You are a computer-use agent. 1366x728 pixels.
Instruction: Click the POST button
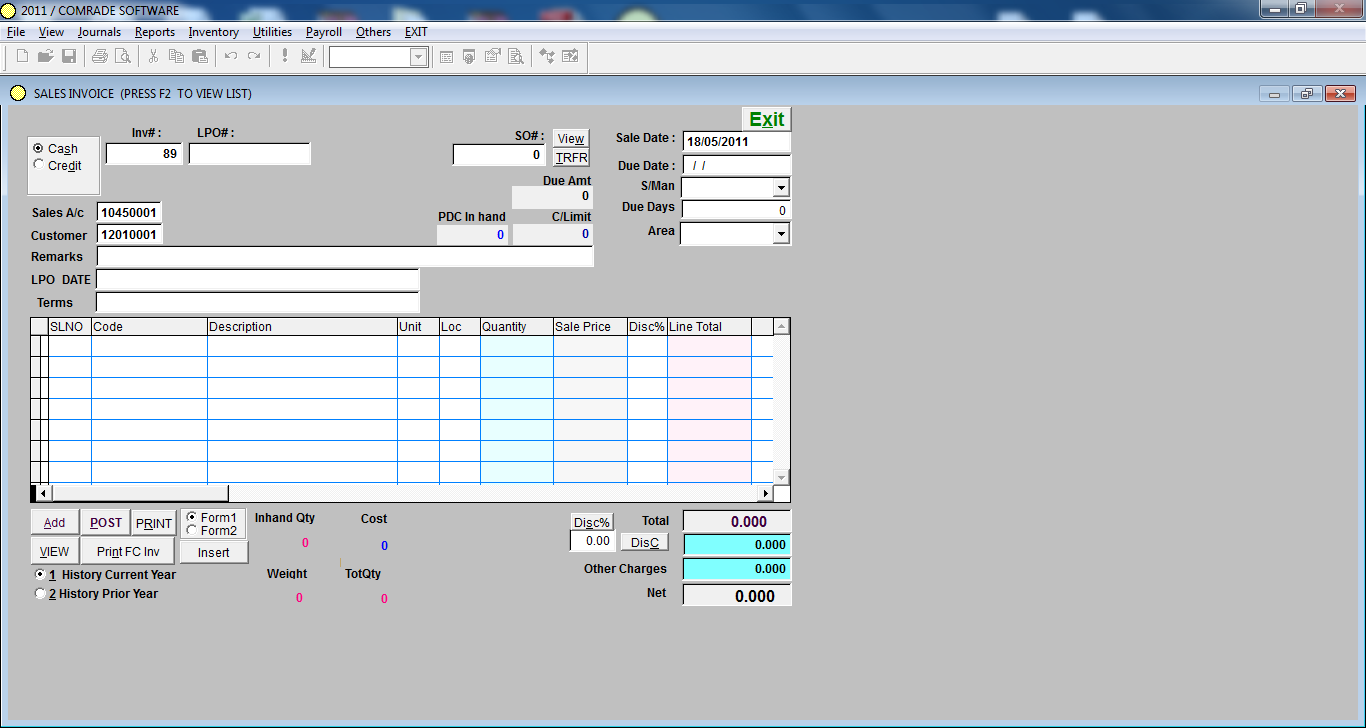click(x=104, y=522)
